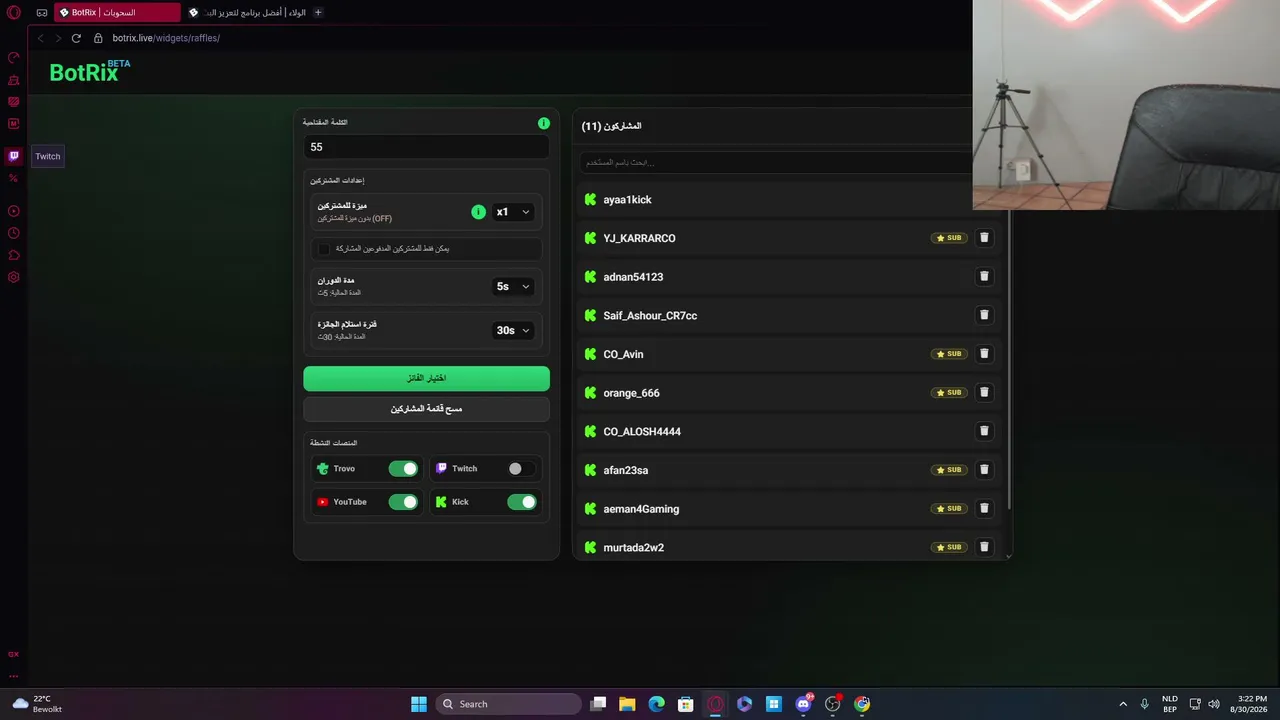The image size is (1280, 720).
Task: Open Windows Start menu
Action: coord(419,704)
